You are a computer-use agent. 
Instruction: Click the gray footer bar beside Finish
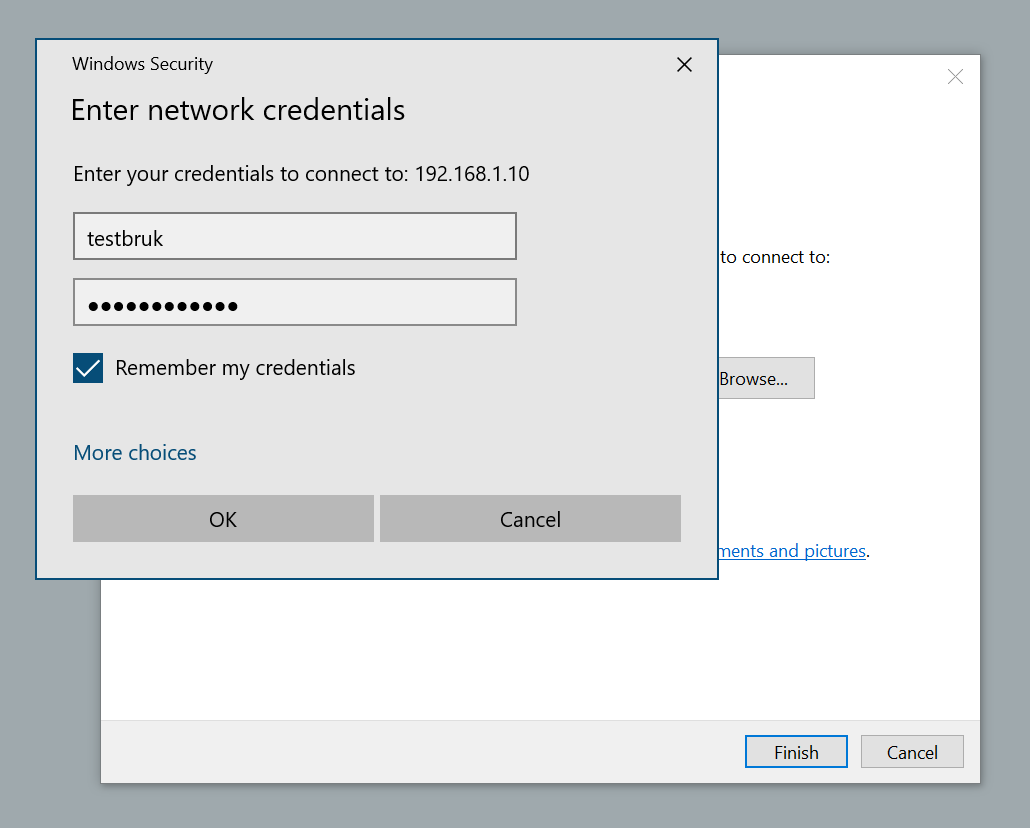point(420,752)
